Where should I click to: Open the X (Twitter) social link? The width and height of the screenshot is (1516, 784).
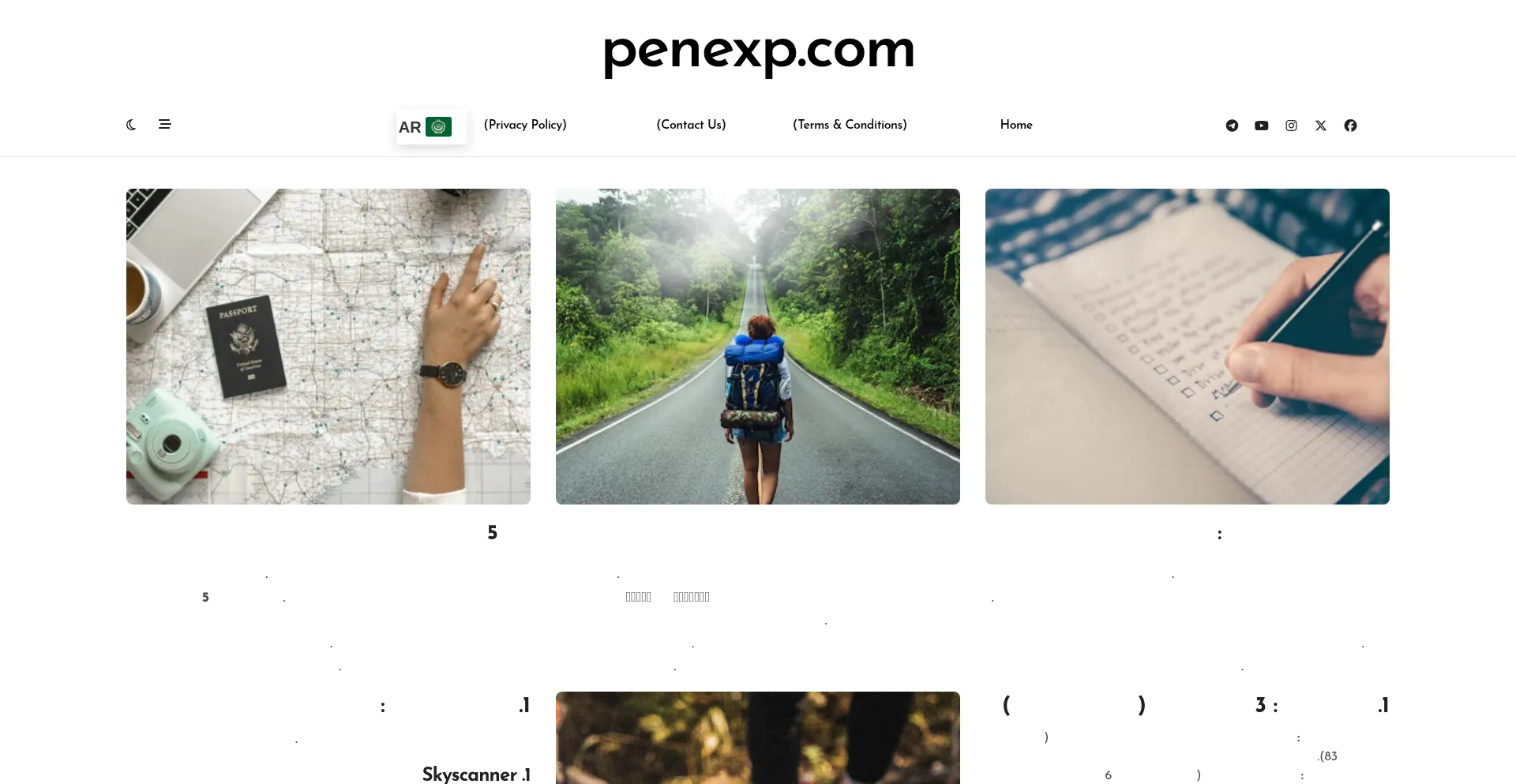click(1321, 126)
